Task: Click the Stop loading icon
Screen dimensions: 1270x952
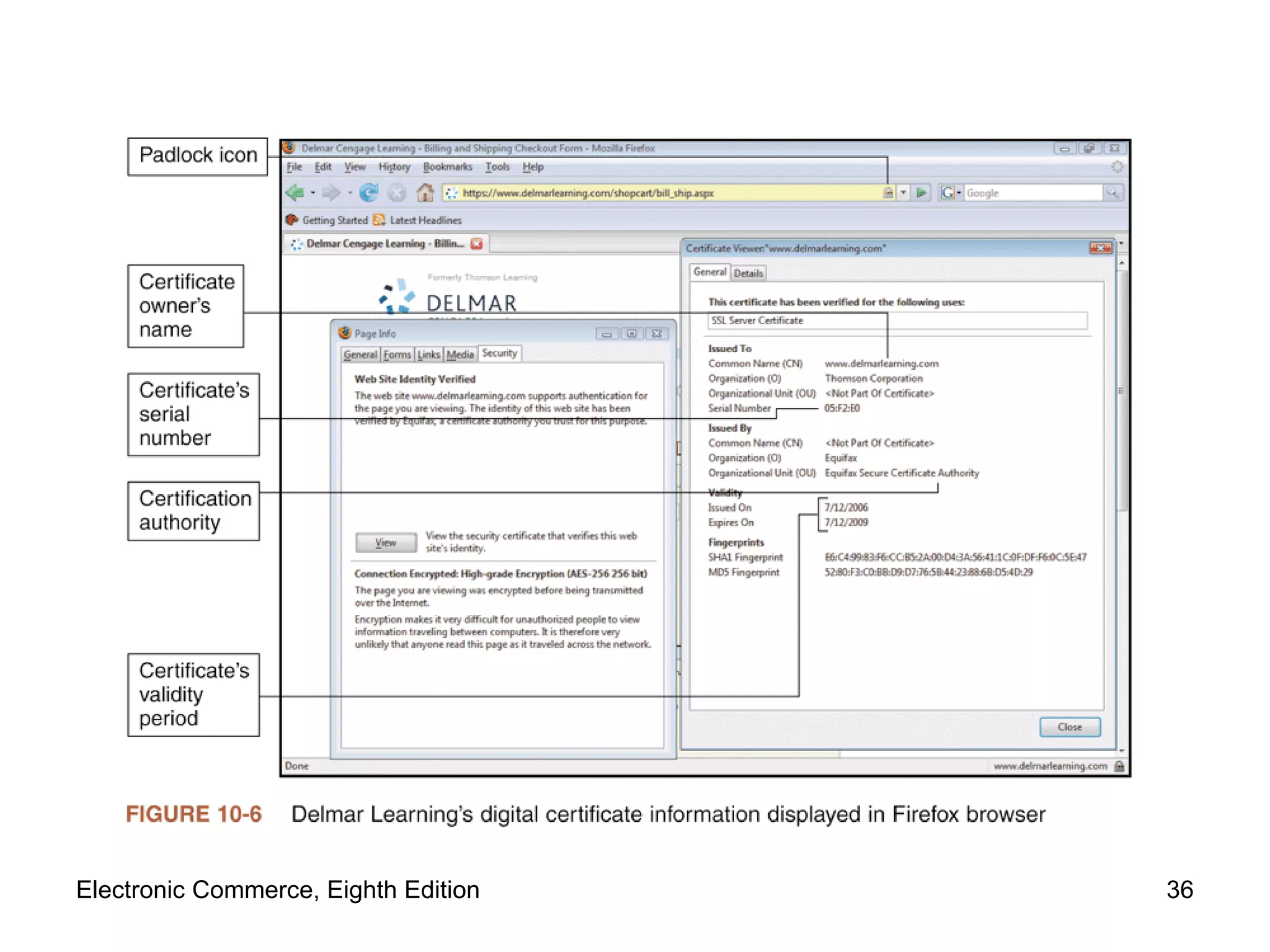Action: [x=397, y=193]
